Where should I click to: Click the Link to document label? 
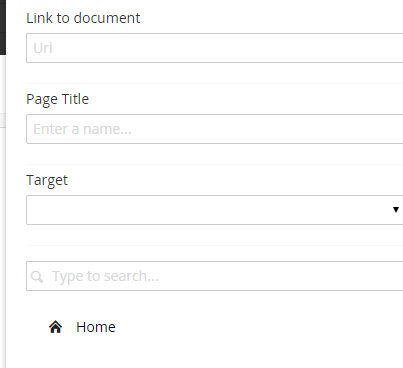[83, 18]
